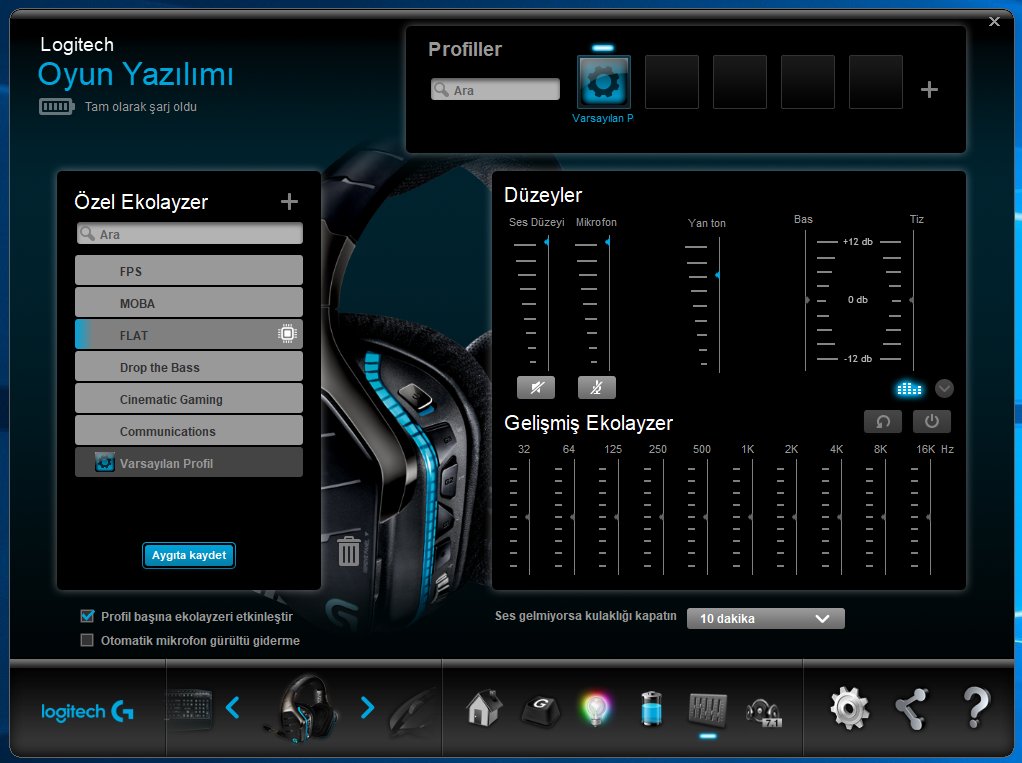Viewport: 1022px width, 763px height.
Task: Toggle the advanced equalizer view icon
Action: 909,389
